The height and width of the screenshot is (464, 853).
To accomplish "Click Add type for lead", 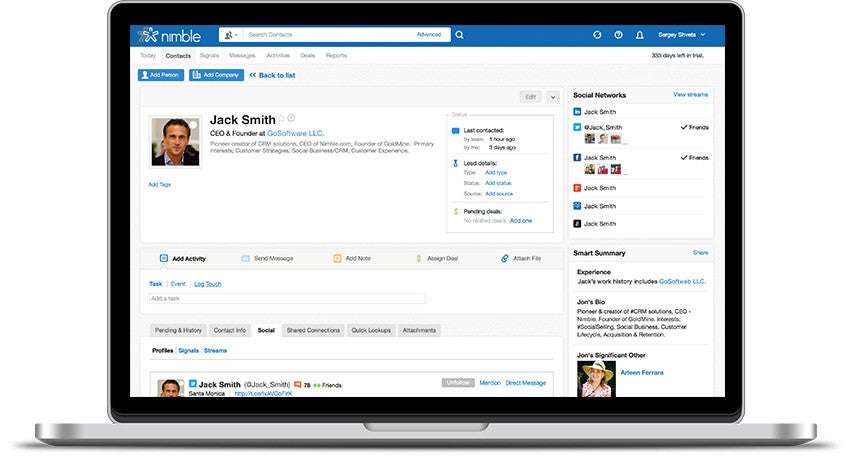I will tap(496, 172).
